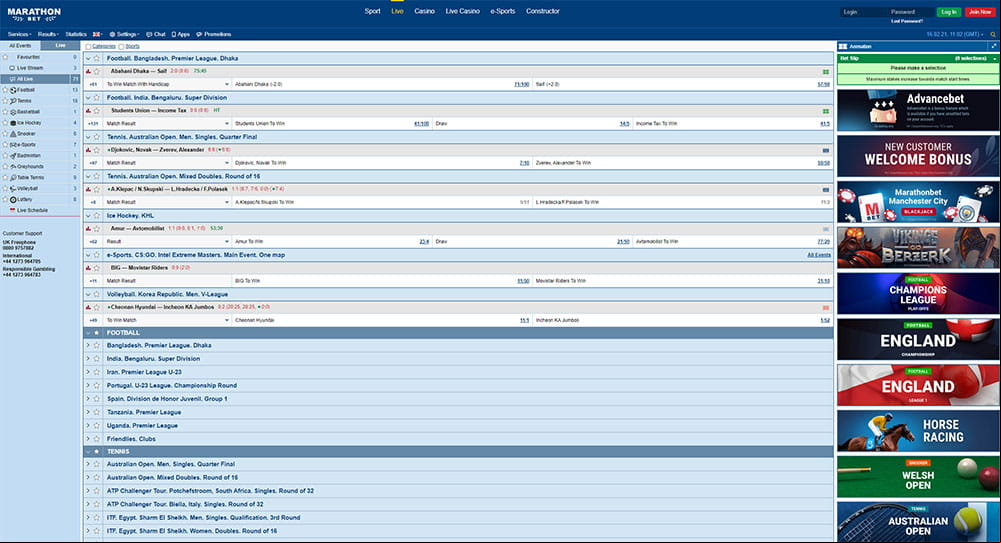This screenshot has width=1001, height=543.
Task: Expand the Animation panel to fullscreen
Action: pyautogui.click(x=993, y=46)
